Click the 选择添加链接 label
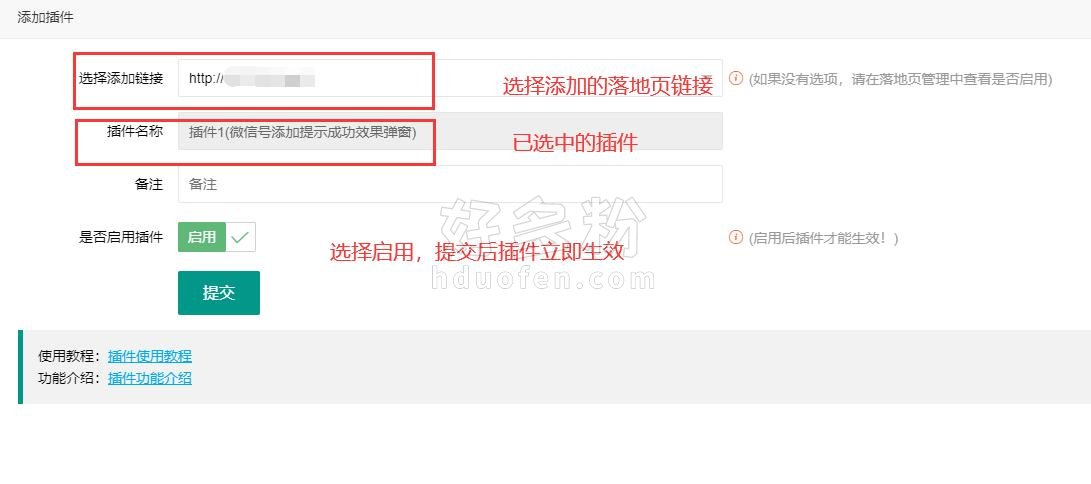The width and height of the screenshot is (1091, 484). click(x=121, y=79)
